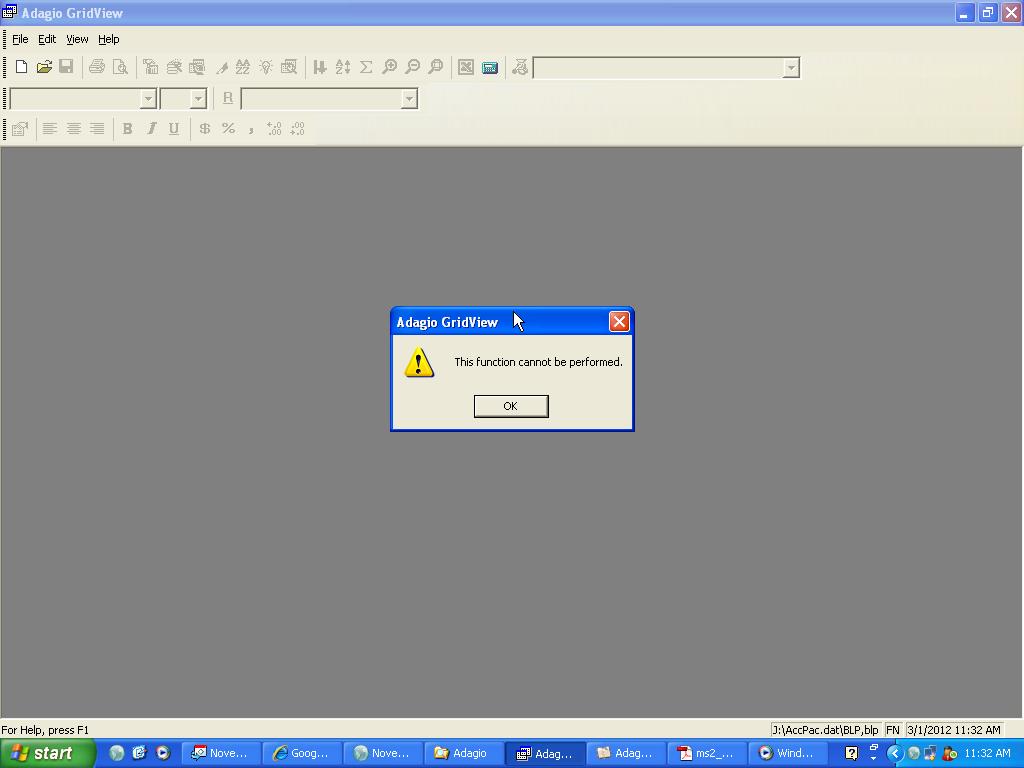Click the Print icon in toolbar
This screenshot has width=1024, height=768.
pyautogui.click(x=97, y=67)
